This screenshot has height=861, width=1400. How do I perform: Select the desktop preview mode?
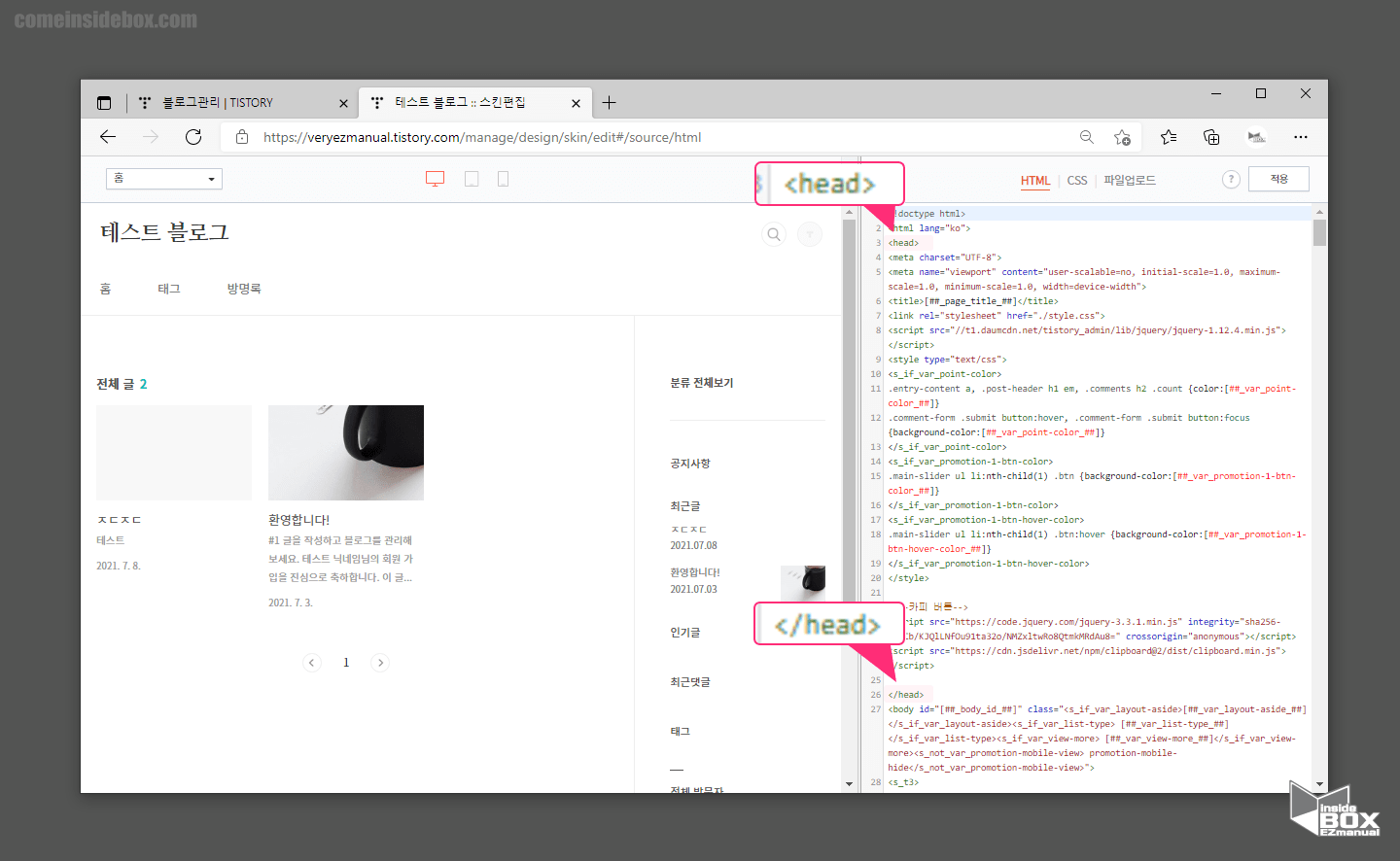[x=435, y=179]
